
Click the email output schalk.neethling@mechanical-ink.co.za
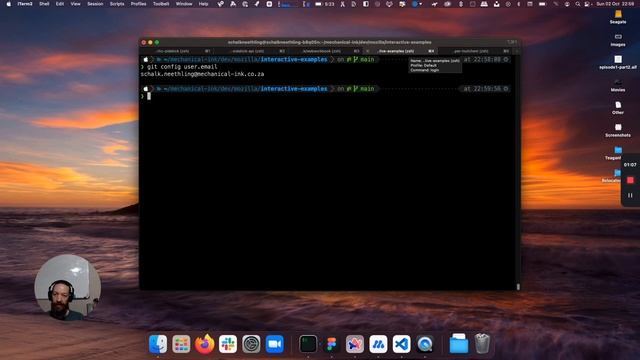click(202, 74)
